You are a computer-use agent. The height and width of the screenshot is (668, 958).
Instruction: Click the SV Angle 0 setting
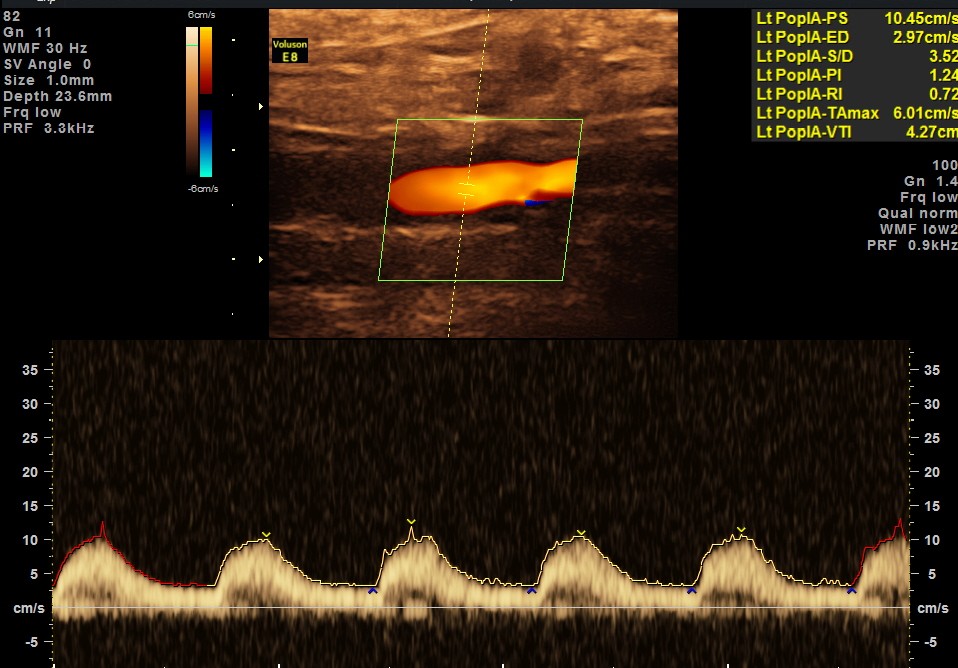pyautogui.click(x=47, y=64)
